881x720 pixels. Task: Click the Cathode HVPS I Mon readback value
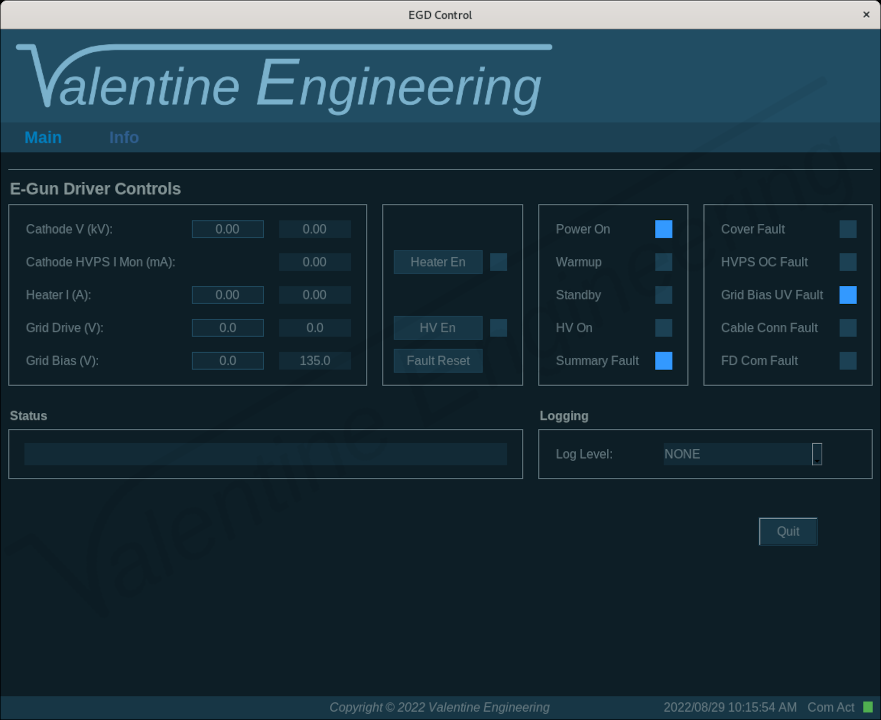click(315, 262)
